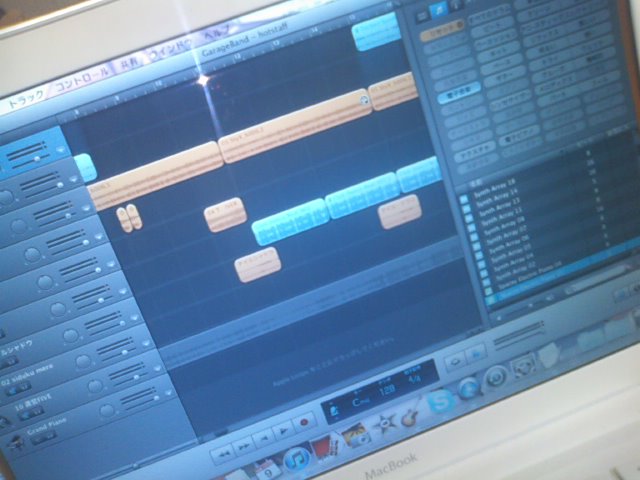Open Skype from the Dock

(x=441, y=402)
